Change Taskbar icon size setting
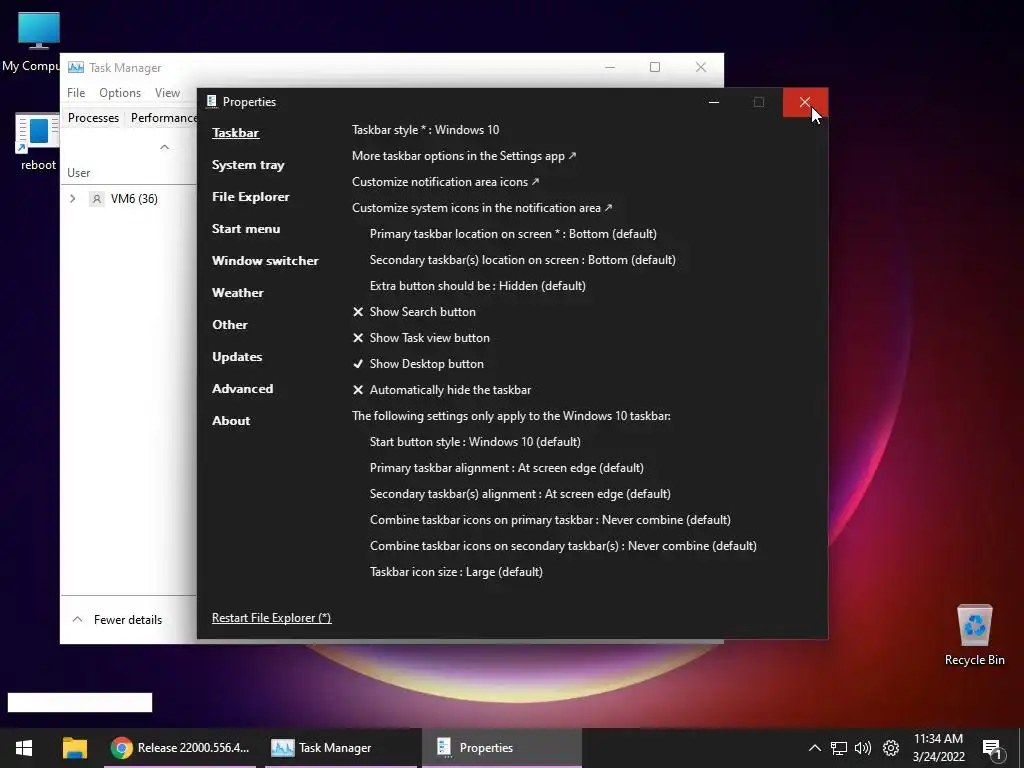The height and width of the screenshot is (768, 1024). pos(456,571)
